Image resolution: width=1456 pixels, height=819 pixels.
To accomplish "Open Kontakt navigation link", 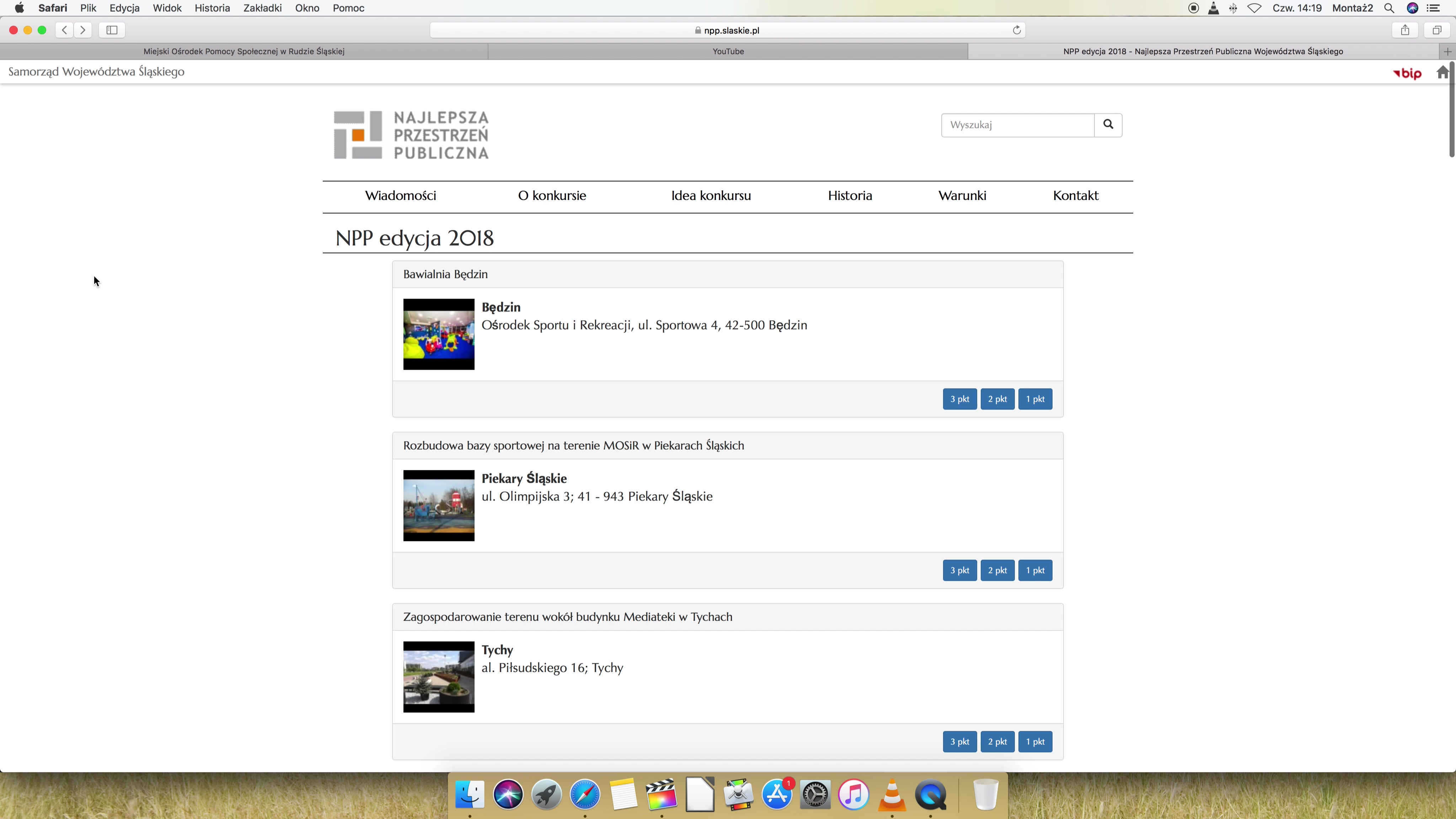I will pos(1075,196).
